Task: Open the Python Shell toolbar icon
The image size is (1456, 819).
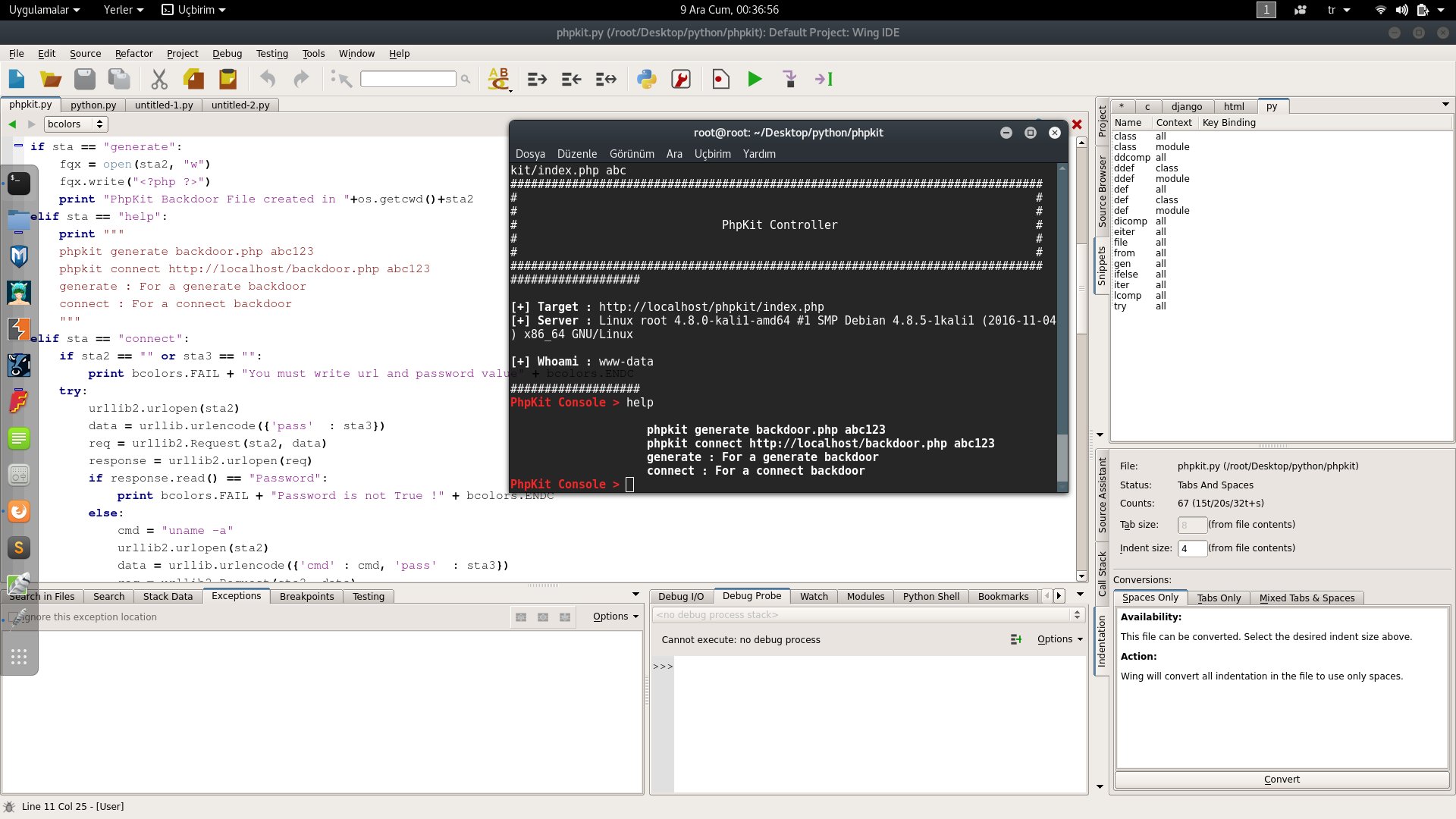Action: pos(647,79)
